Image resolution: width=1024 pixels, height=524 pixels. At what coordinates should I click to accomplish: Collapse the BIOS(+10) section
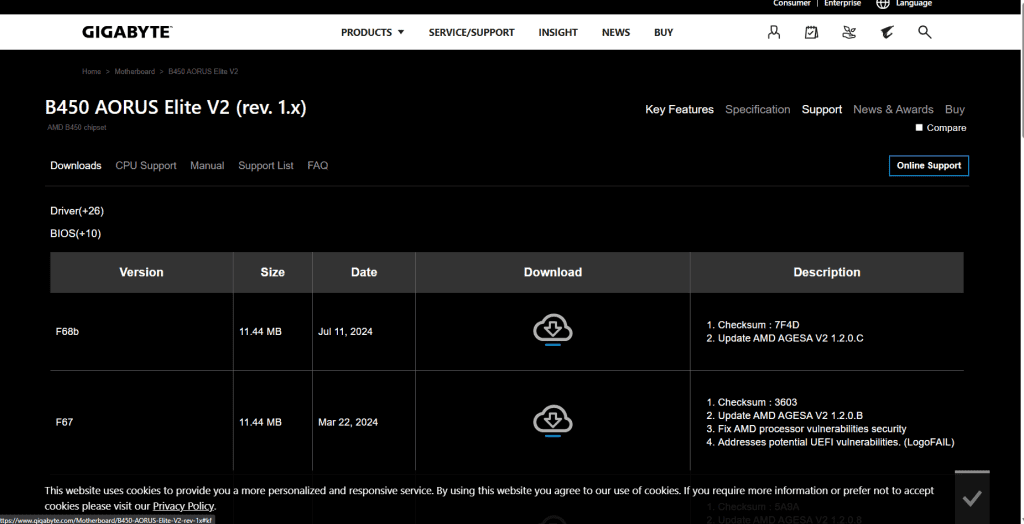pyautogui.click(x=76, y=234)
